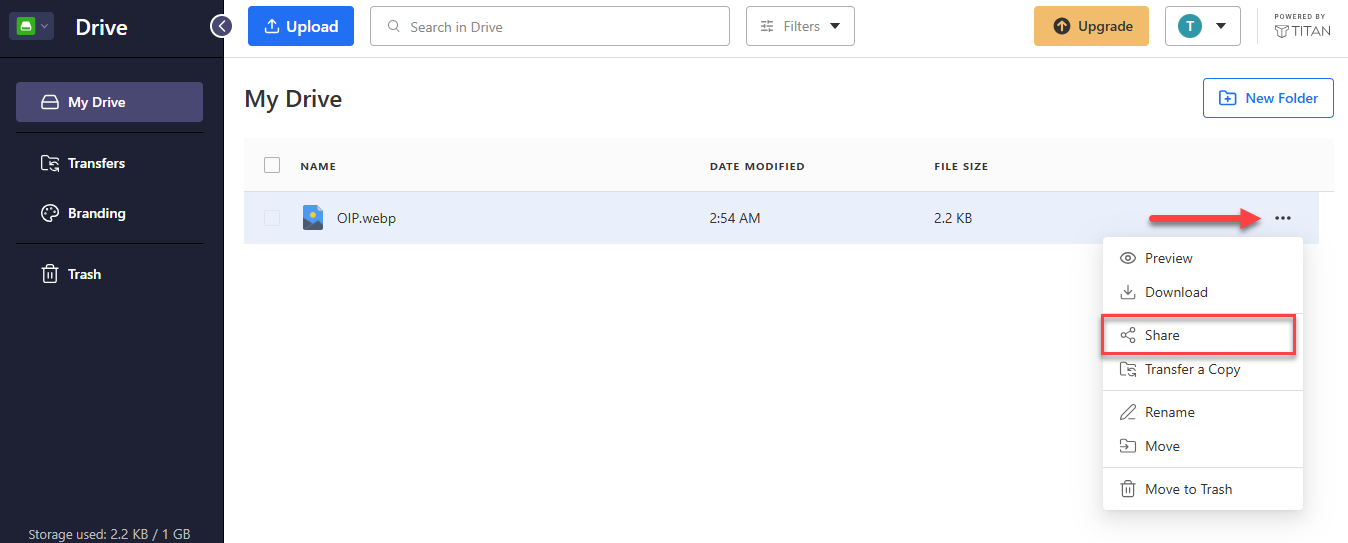Click the OIP.webp image file icon

pyautogui.click(x=313, y=217)
